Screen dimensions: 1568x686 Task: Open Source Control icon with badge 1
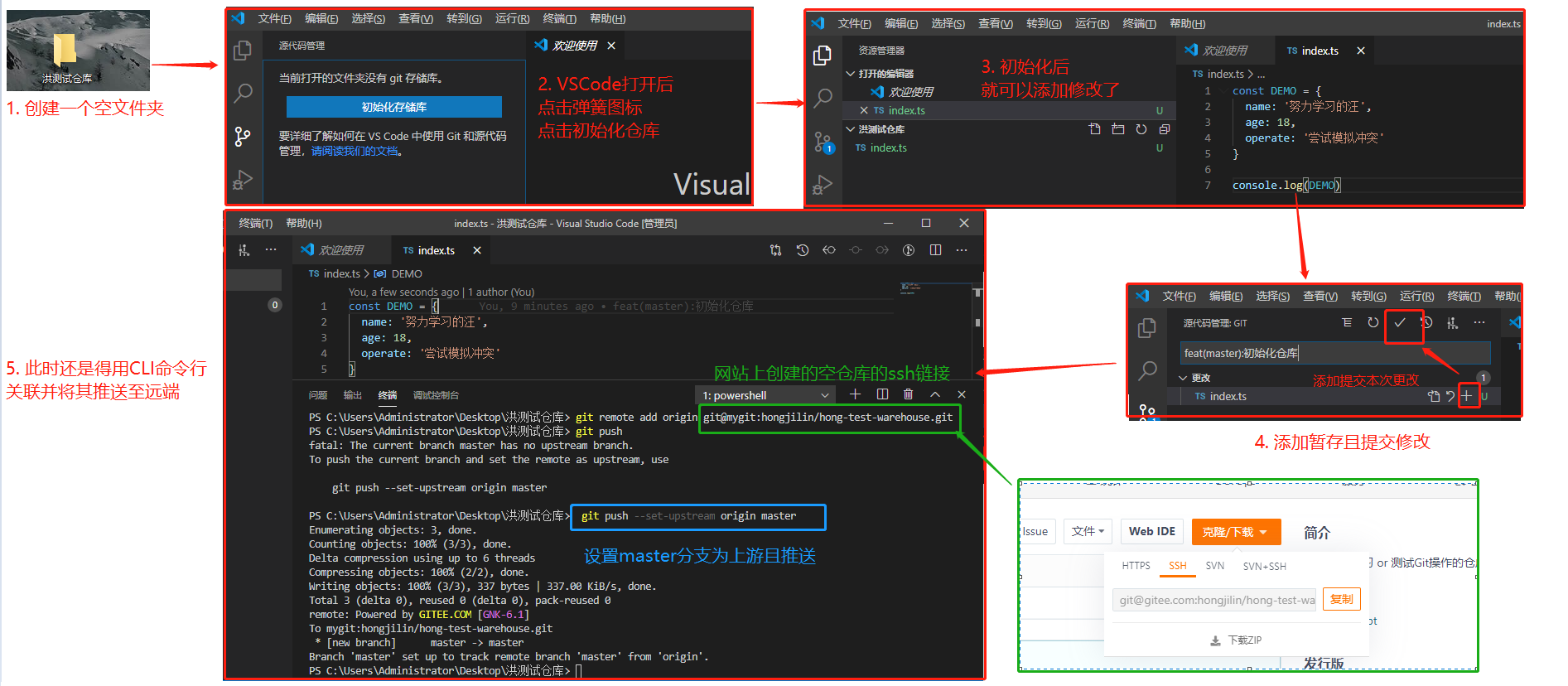coord(823,143)
